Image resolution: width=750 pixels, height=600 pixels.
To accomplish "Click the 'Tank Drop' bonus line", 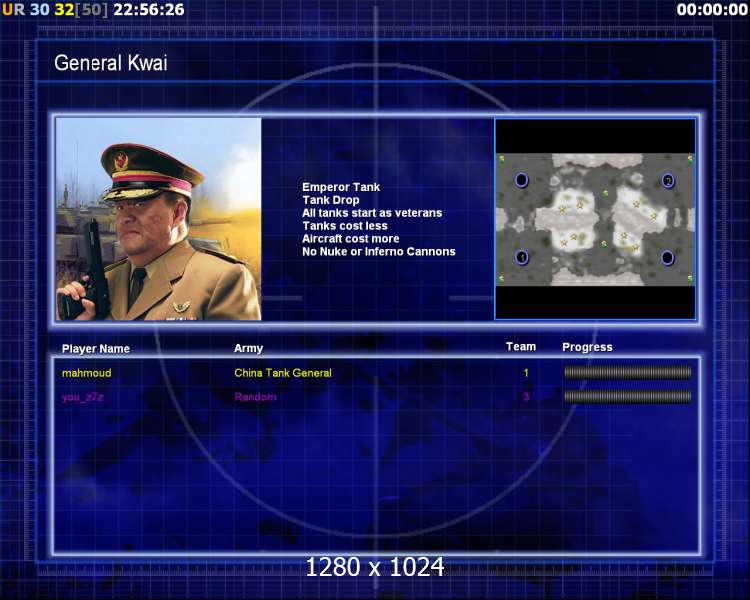I will tap(331, 200).
